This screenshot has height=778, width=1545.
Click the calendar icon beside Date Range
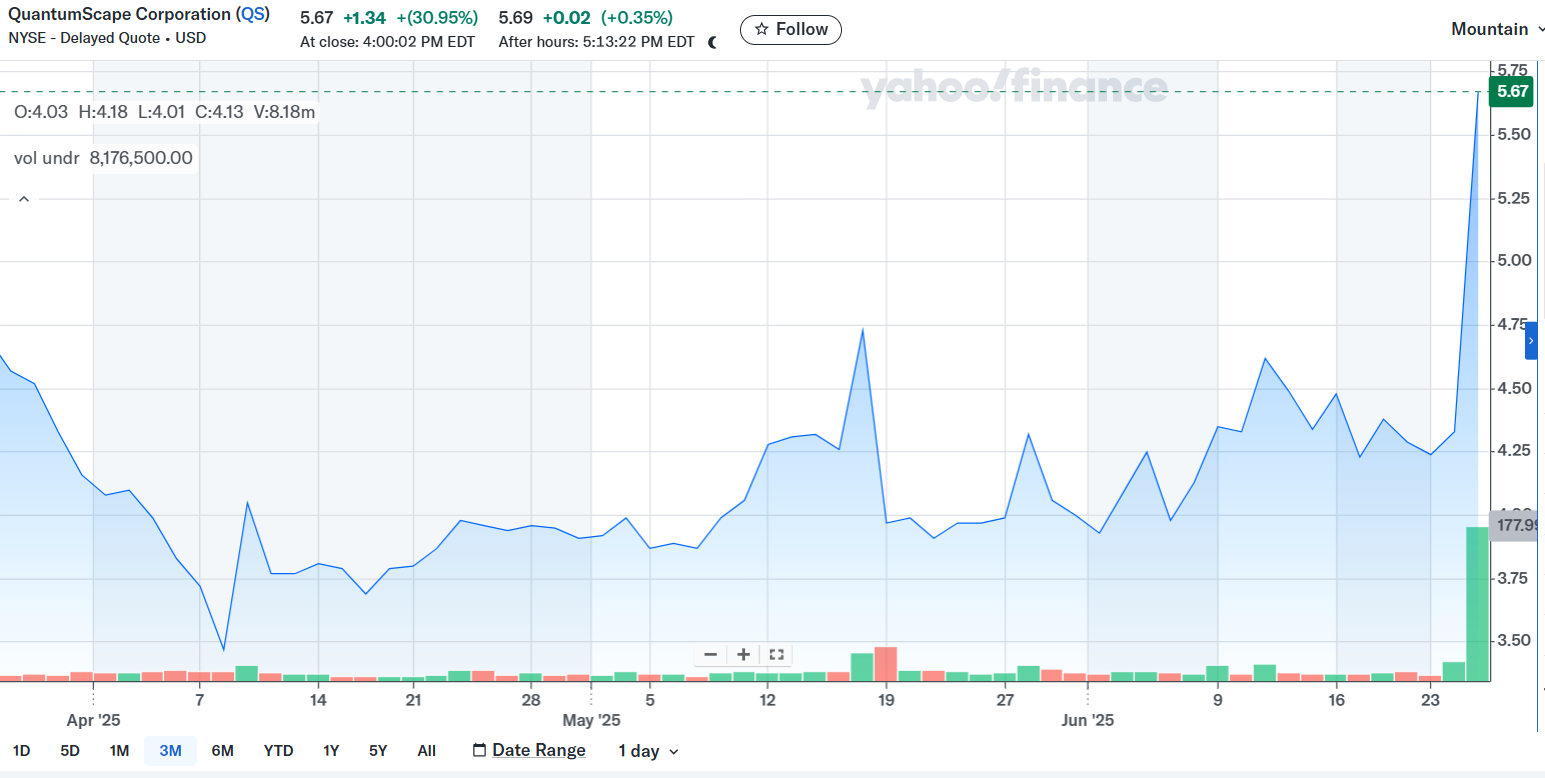(481, 750)
